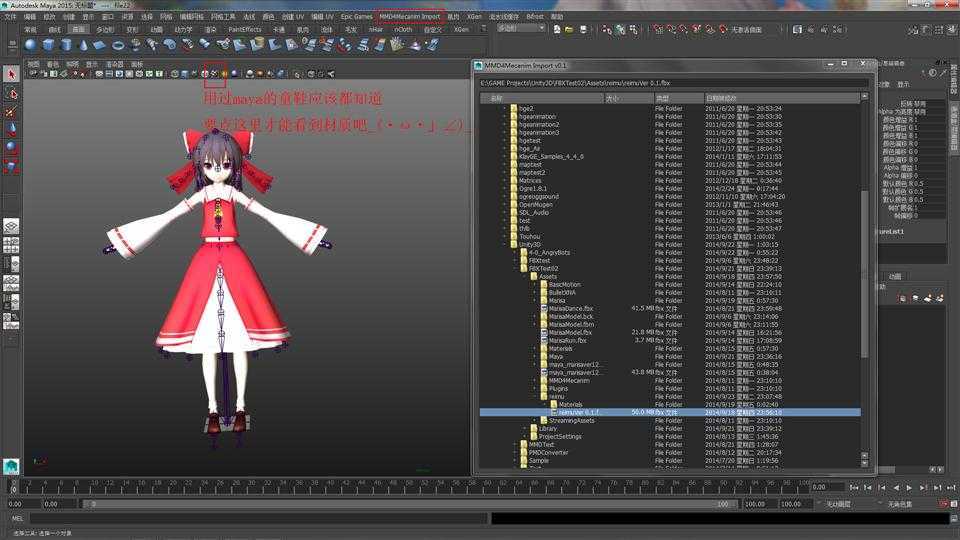This screenshot has height=540, width=960.
Task: Click the wireframe cube viewport icon
Action: pyautogui.click(x=175, y=73)
